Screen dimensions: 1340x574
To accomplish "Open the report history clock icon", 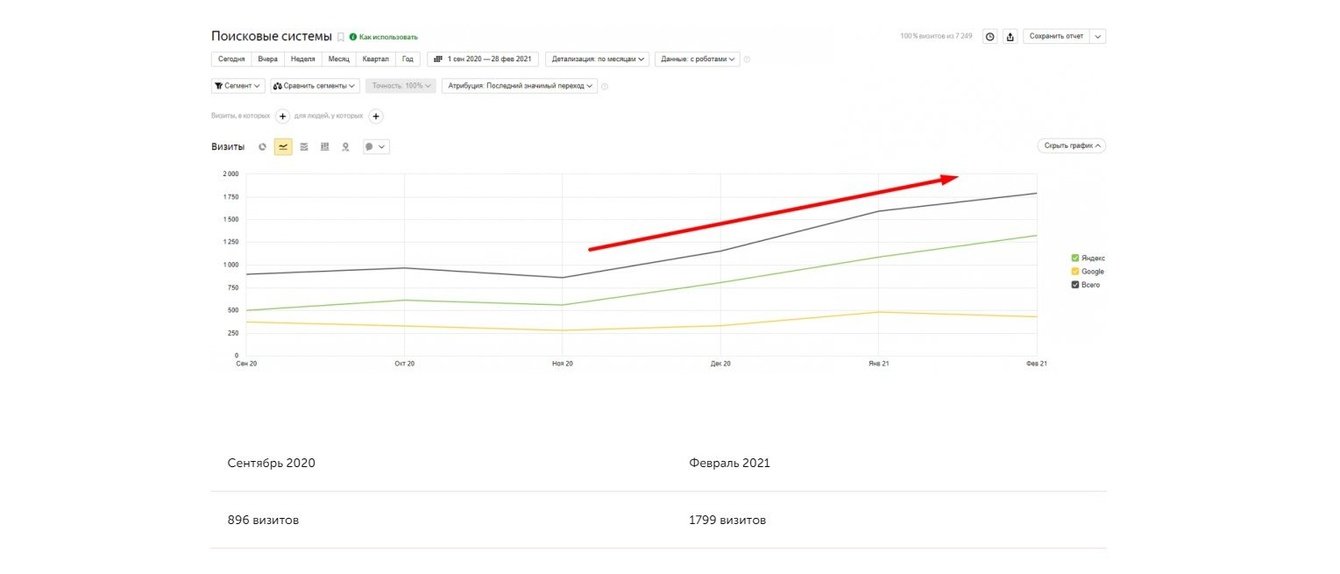I will [990, 36].
